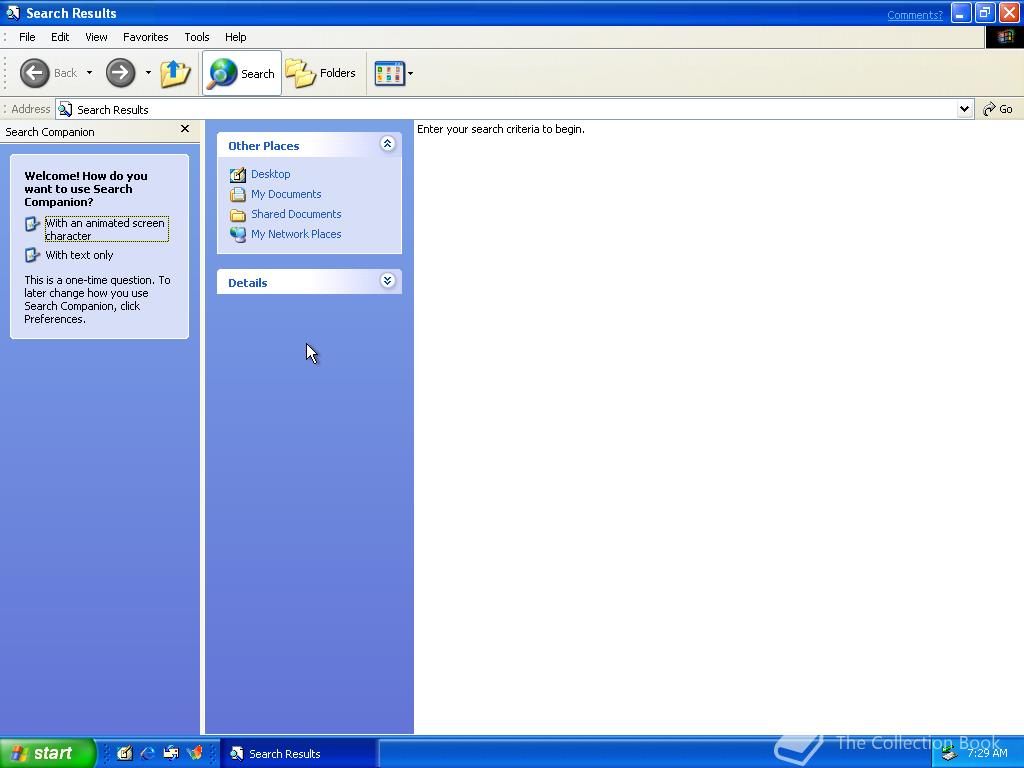Launch Internet Explorer from quick launch
Viewport: 1024px width, 768px height.
pyautogui.click(x=148, y=754)
